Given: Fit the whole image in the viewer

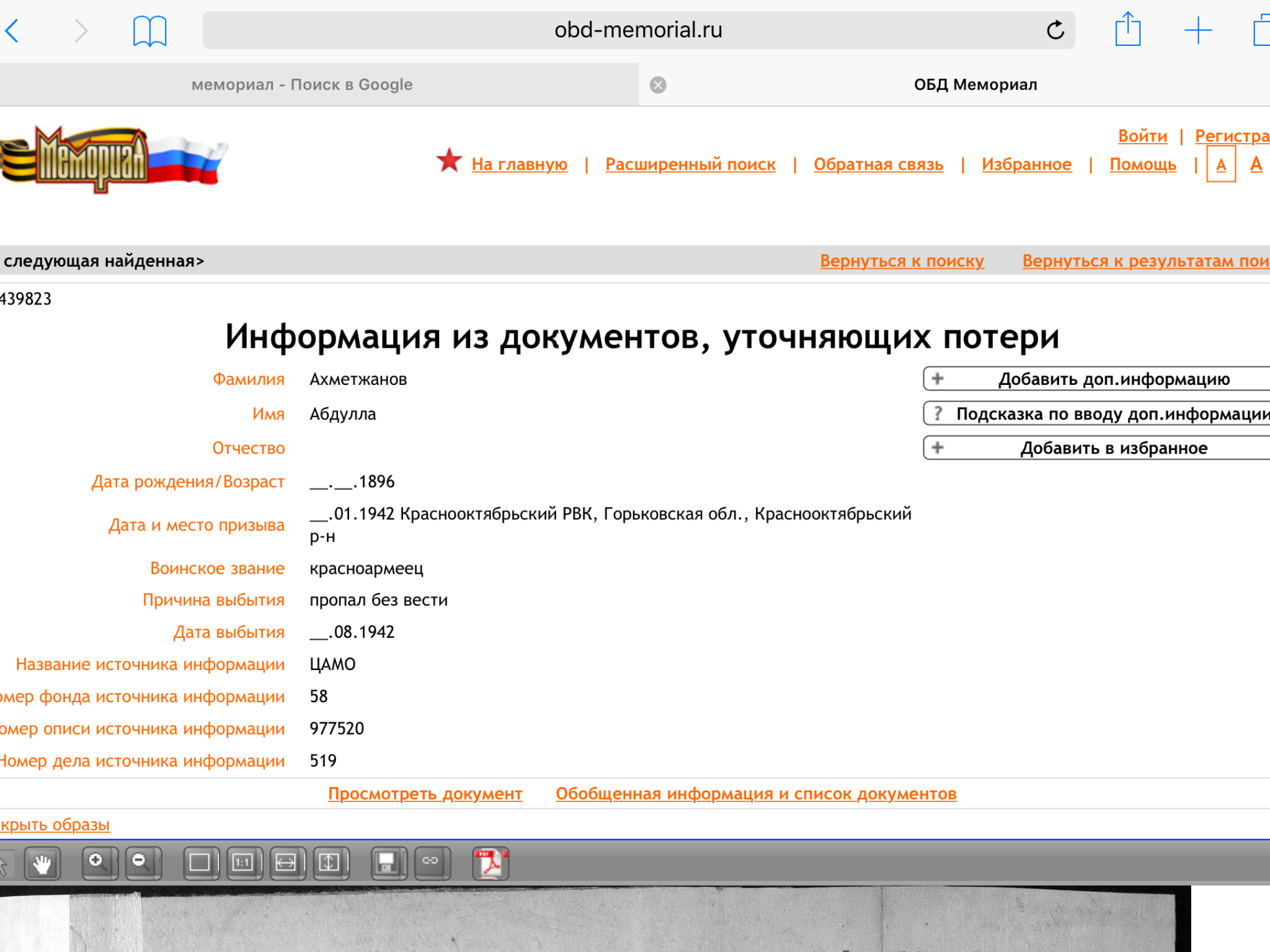Looking at the screenshot, I should (x=200, y=863).
